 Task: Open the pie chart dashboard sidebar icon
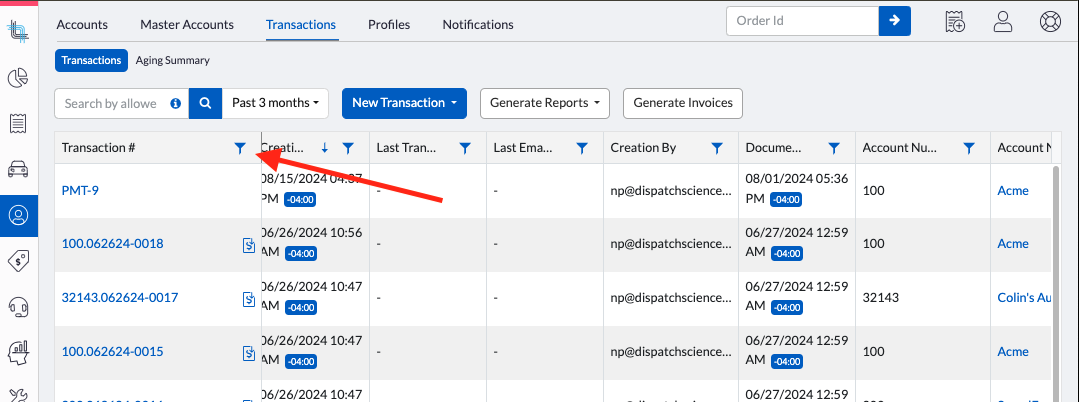tap(18, 78)
